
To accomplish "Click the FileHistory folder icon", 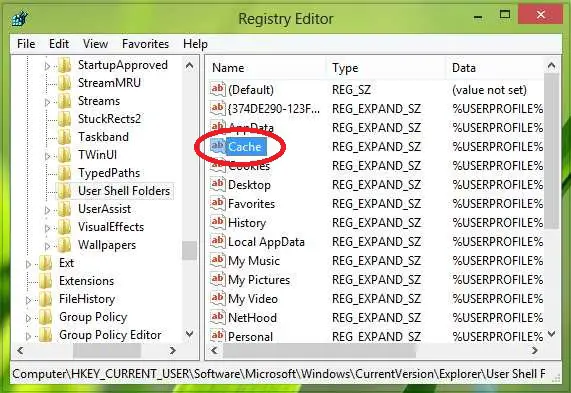I will tap(46, 299).
